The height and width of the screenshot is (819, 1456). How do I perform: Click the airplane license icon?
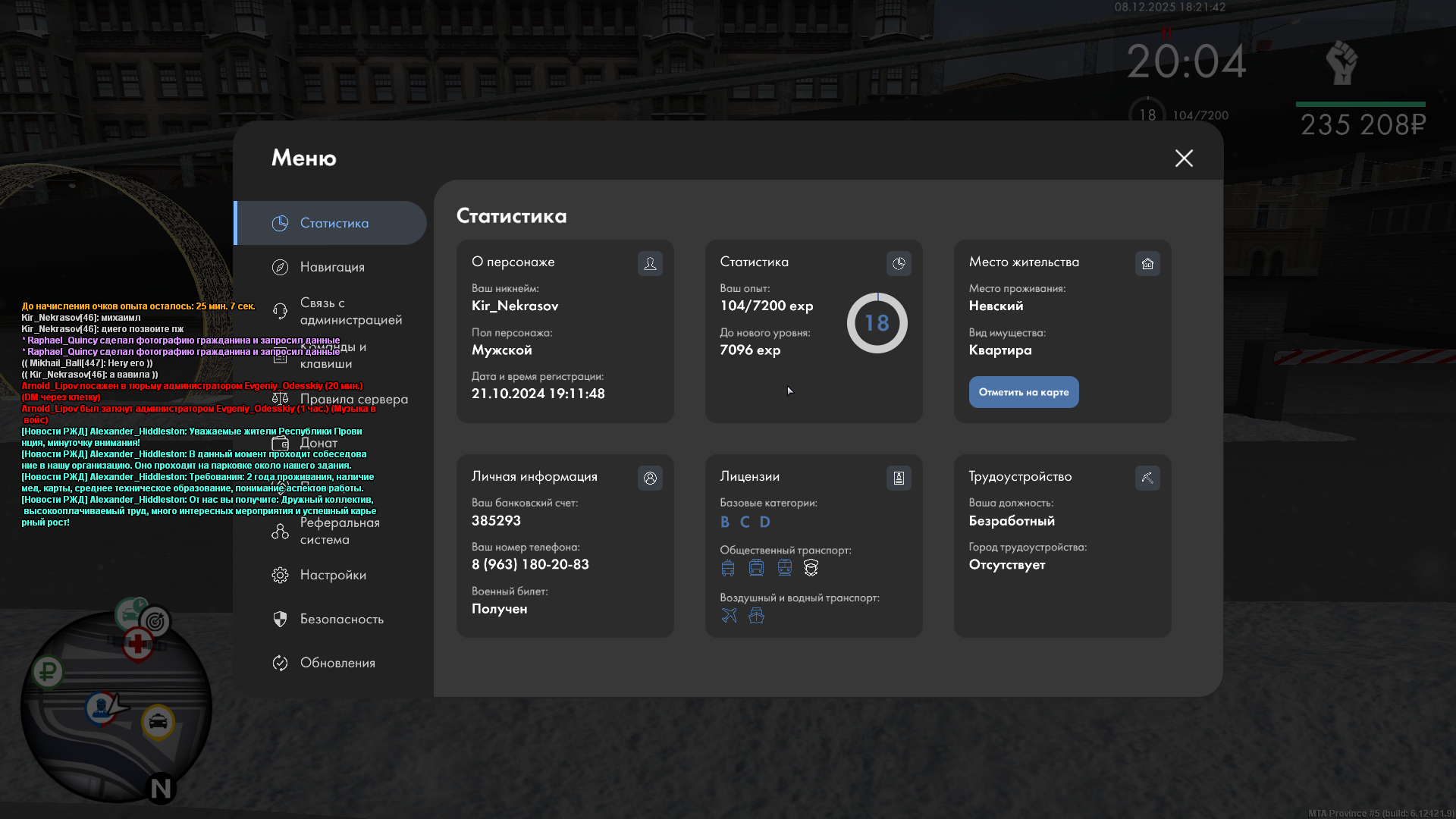[729, 616]
